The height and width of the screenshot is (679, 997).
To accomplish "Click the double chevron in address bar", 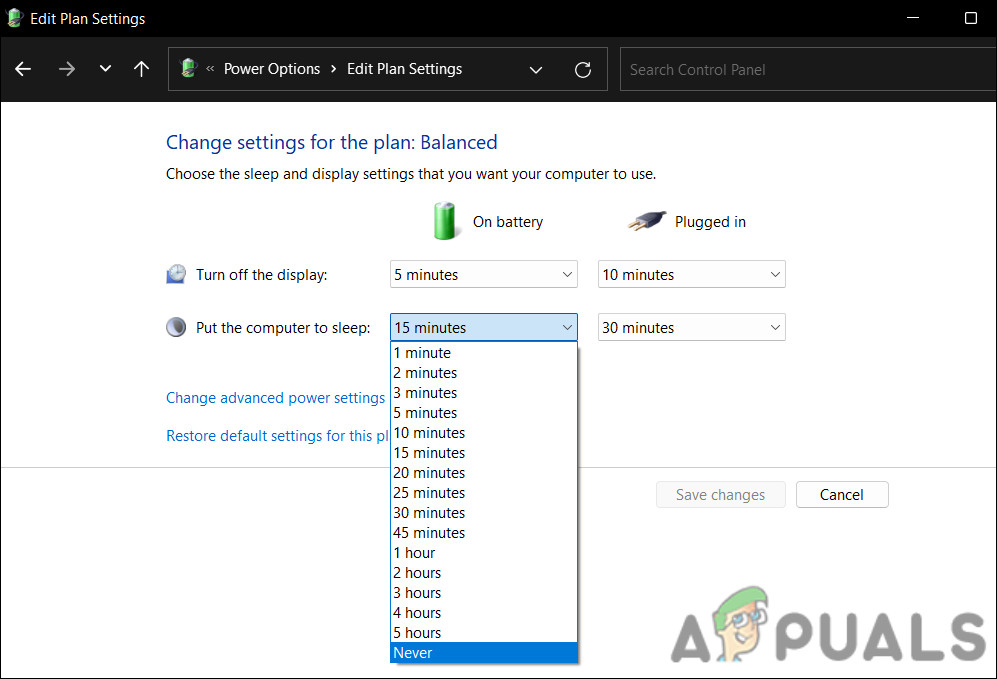I will click(210, 69).
